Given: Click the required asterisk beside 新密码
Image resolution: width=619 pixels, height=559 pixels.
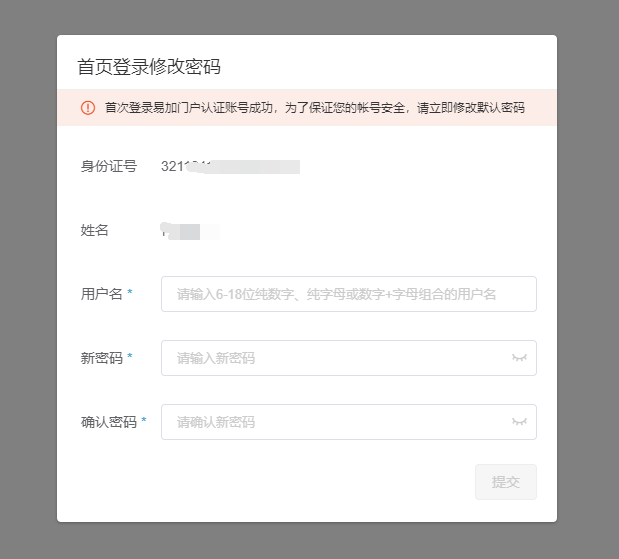Looking at the screenshot, I should [130, 358].
